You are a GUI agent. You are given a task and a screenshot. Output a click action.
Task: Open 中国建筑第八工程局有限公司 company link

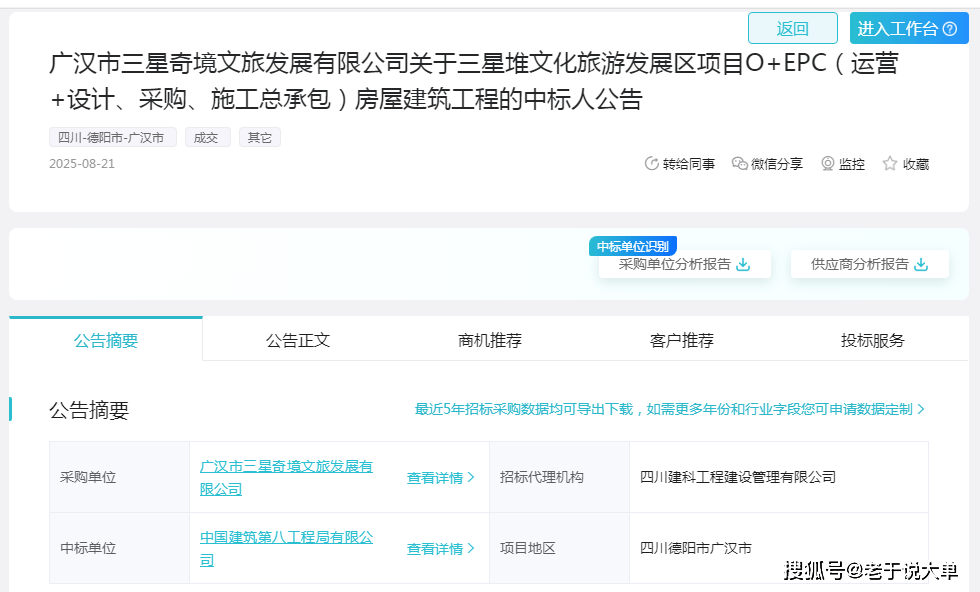[x=286, y=538]
